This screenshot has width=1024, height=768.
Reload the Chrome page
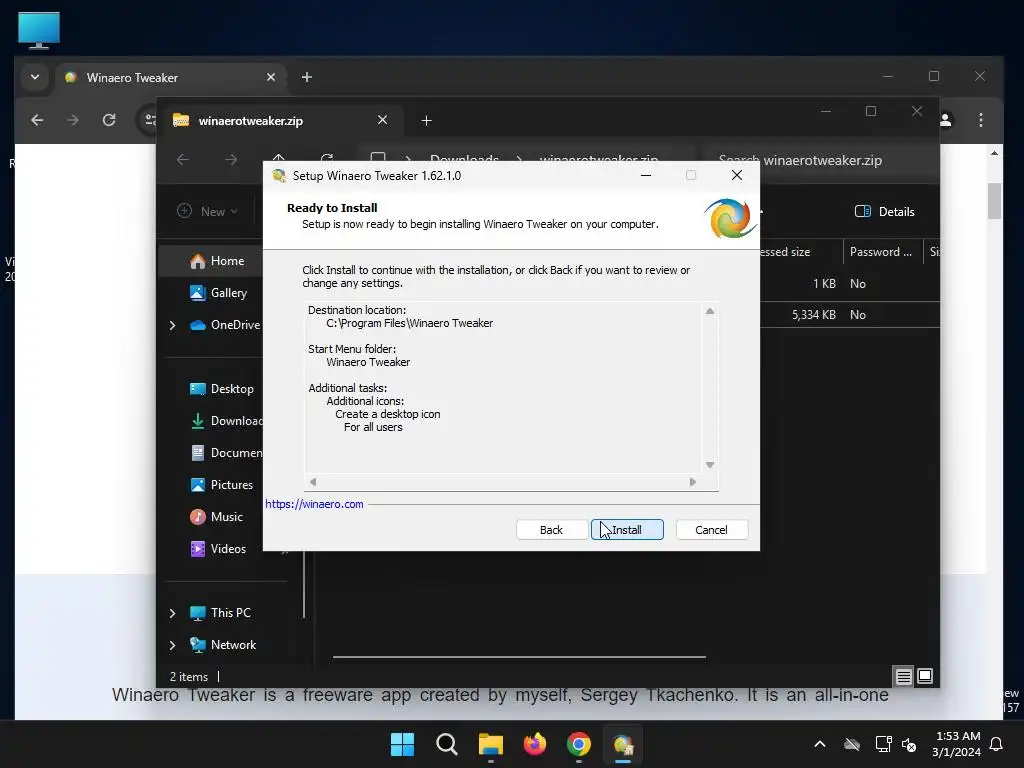pyautogui.click(x=109, y=120)
